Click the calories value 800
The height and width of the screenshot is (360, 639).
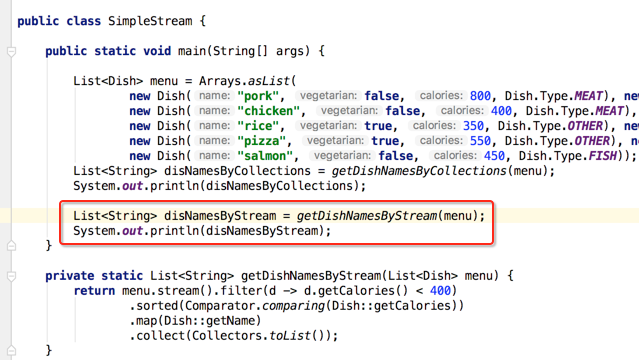[x=480, y=96]
